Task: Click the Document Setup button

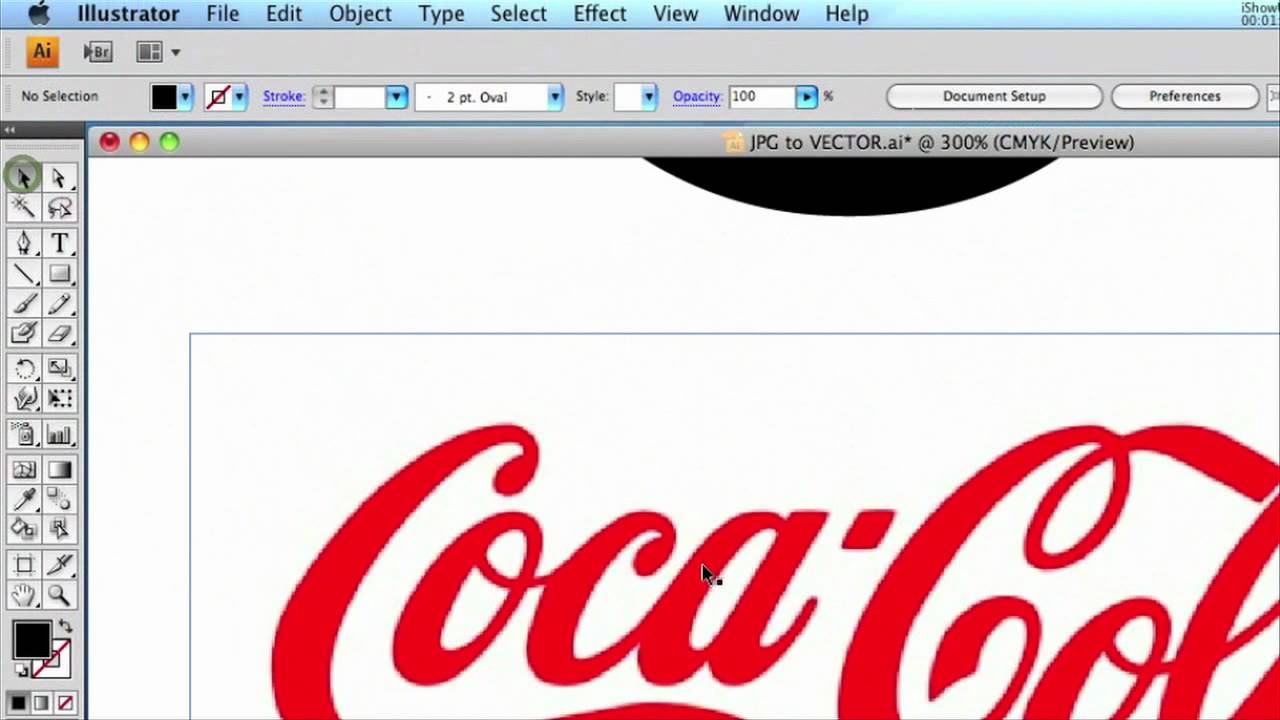Action: [994, 96]
